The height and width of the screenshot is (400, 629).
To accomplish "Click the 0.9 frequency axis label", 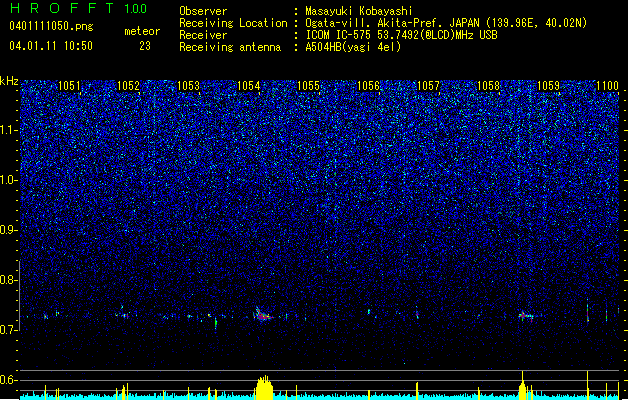I will (7, 230).
